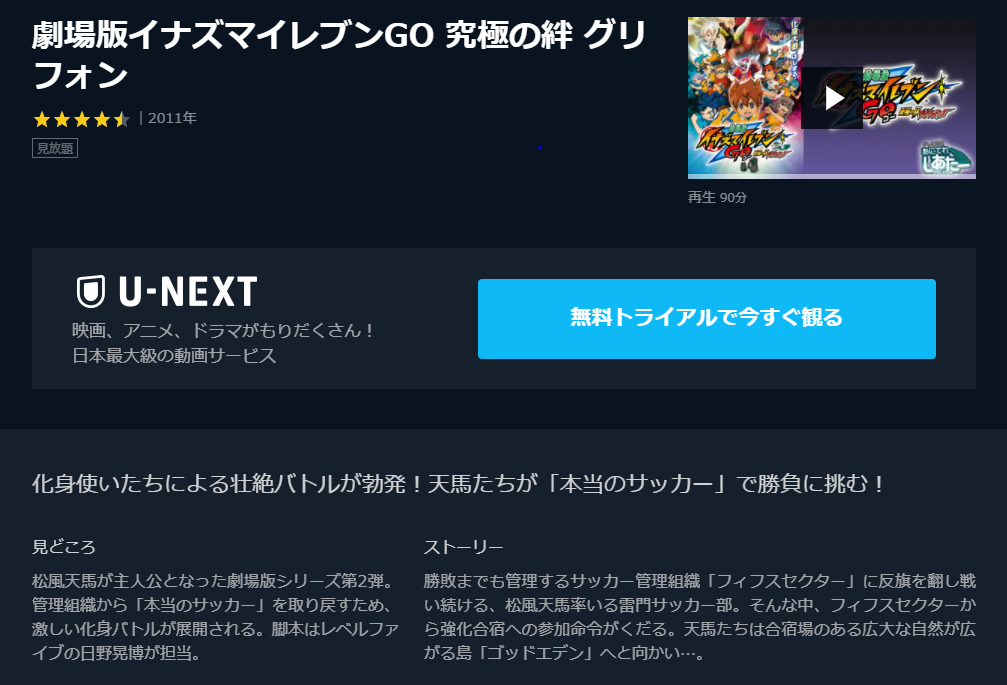Screen dimensions: 1007x685
Task: Click the 日本最大級の動画サービス description text
Action: coord(174,356)
